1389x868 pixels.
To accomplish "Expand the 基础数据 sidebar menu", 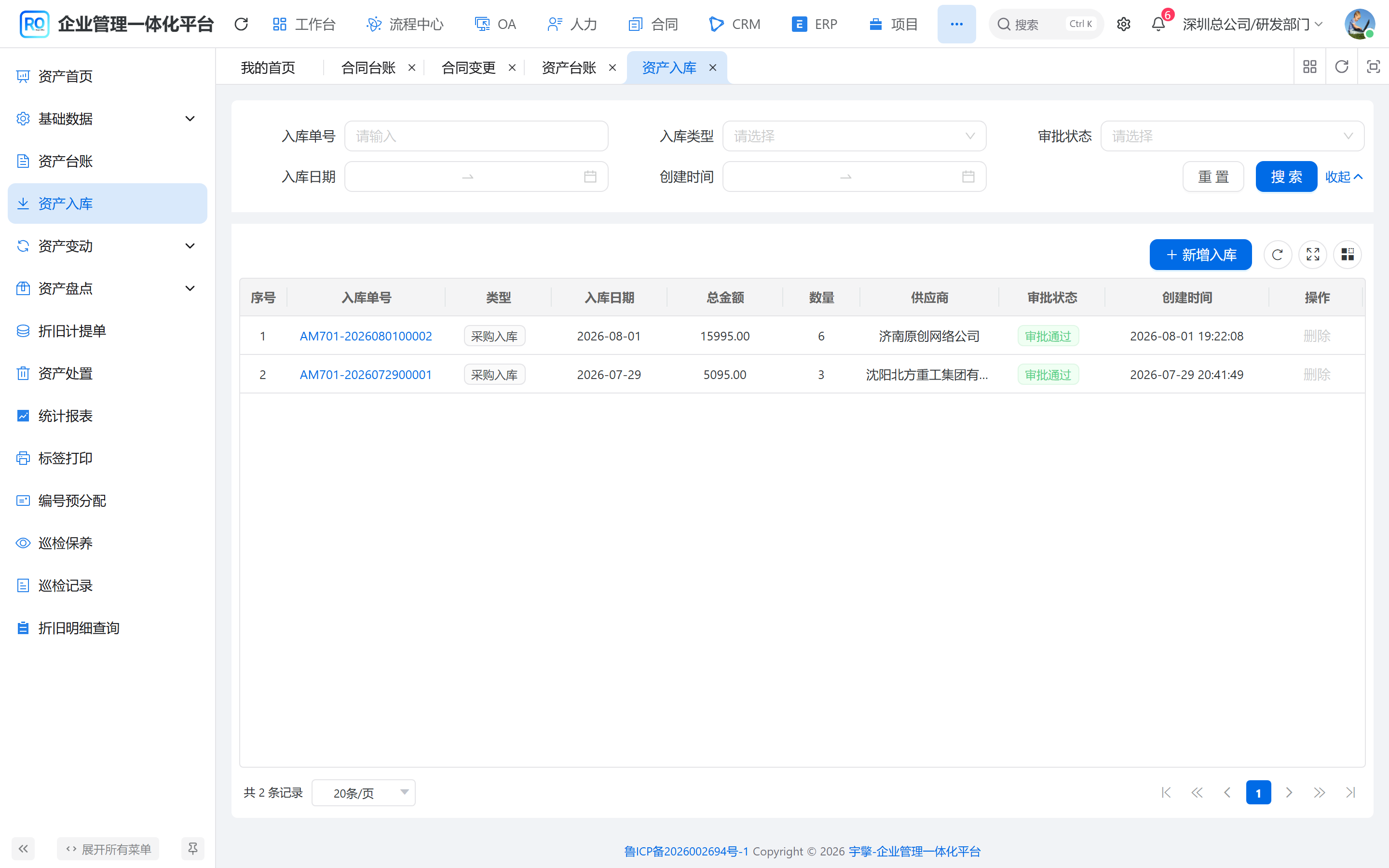I will 108,119.
